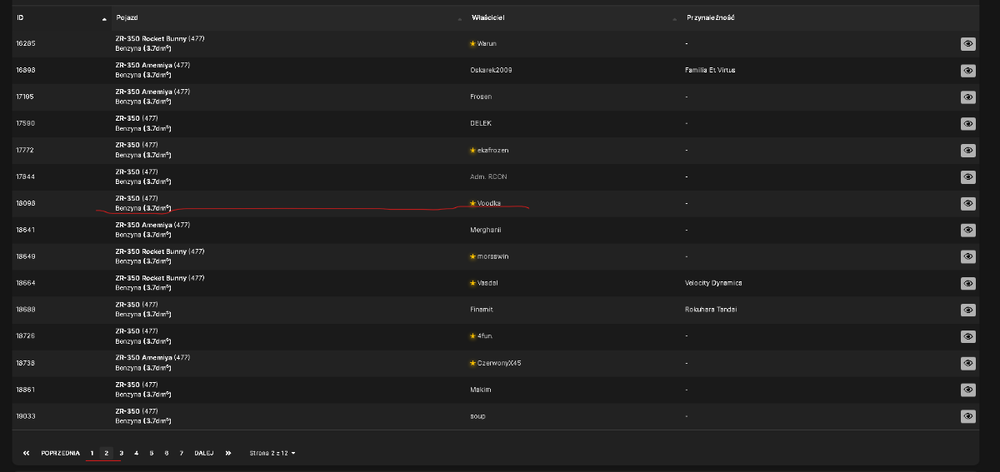Image resolution: width=1000 pixels, height=472 pixels.
Task: View vehicle 18664 owned by Vasdal
Action: (968, 283)
